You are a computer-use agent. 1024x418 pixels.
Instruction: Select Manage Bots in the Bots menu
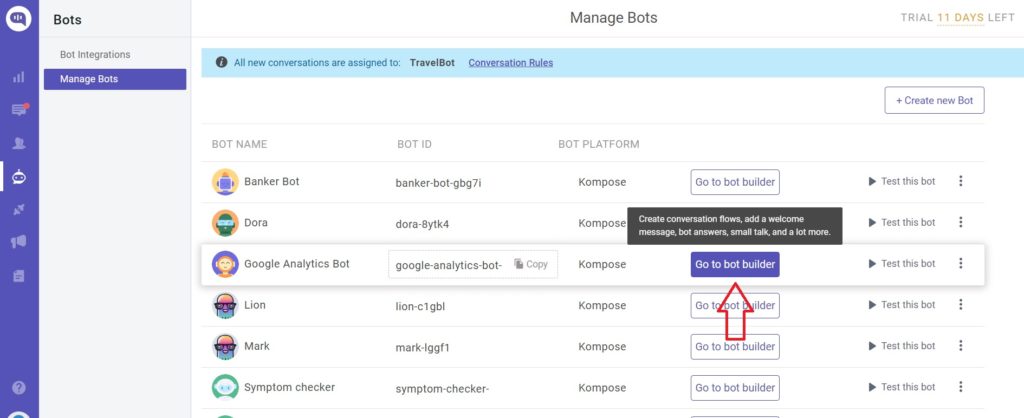pos(115,79)
